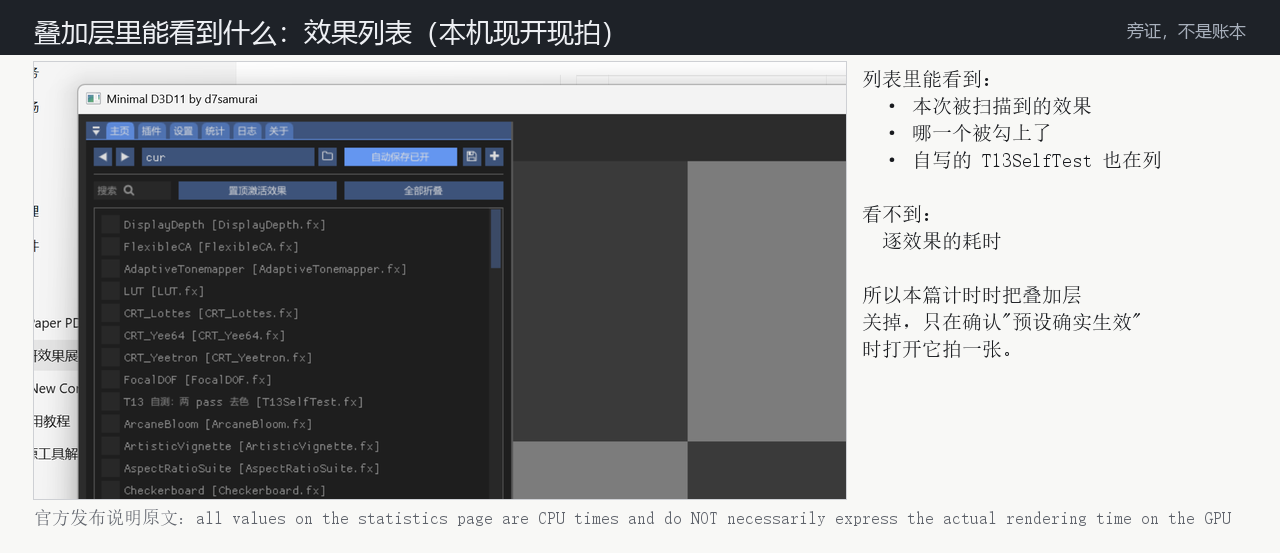
Task: Open the preset folder browse icon
Action: [327, 157]
